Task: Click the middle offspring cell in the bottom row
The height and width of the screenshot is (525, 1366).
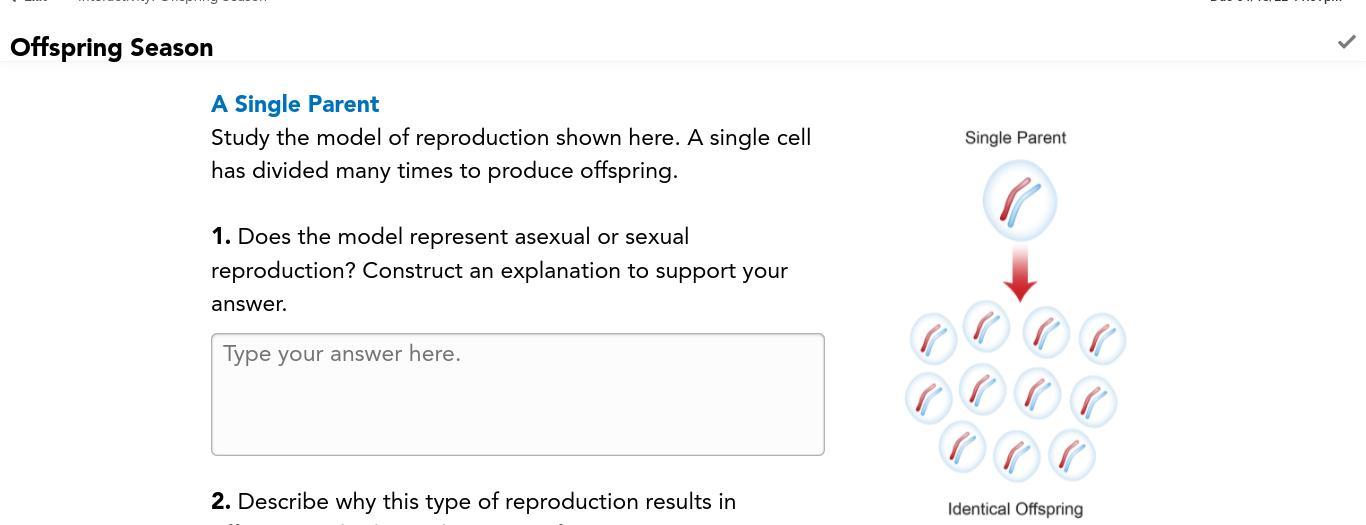Action: (1016, 456)
